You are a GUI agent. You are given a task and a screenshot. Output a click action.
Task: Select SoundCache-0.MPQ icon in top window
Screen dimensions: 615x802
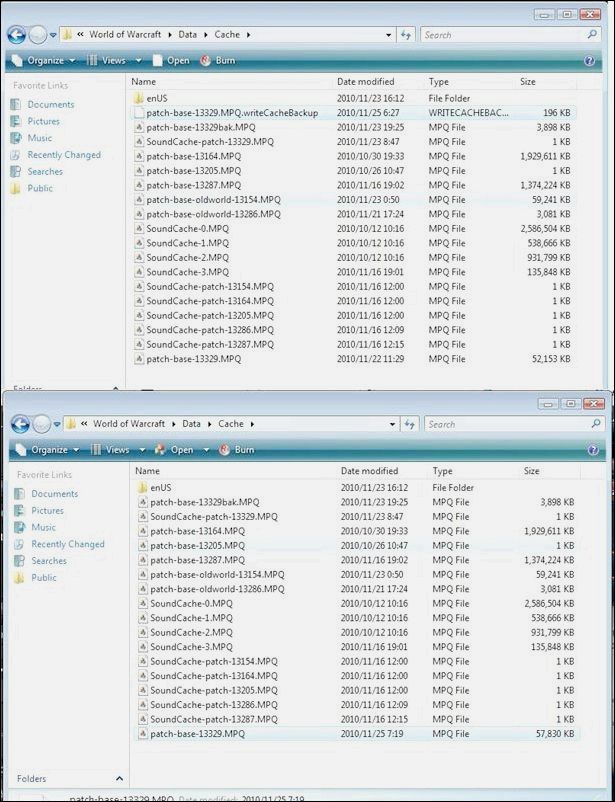click(x=139, y=229)
